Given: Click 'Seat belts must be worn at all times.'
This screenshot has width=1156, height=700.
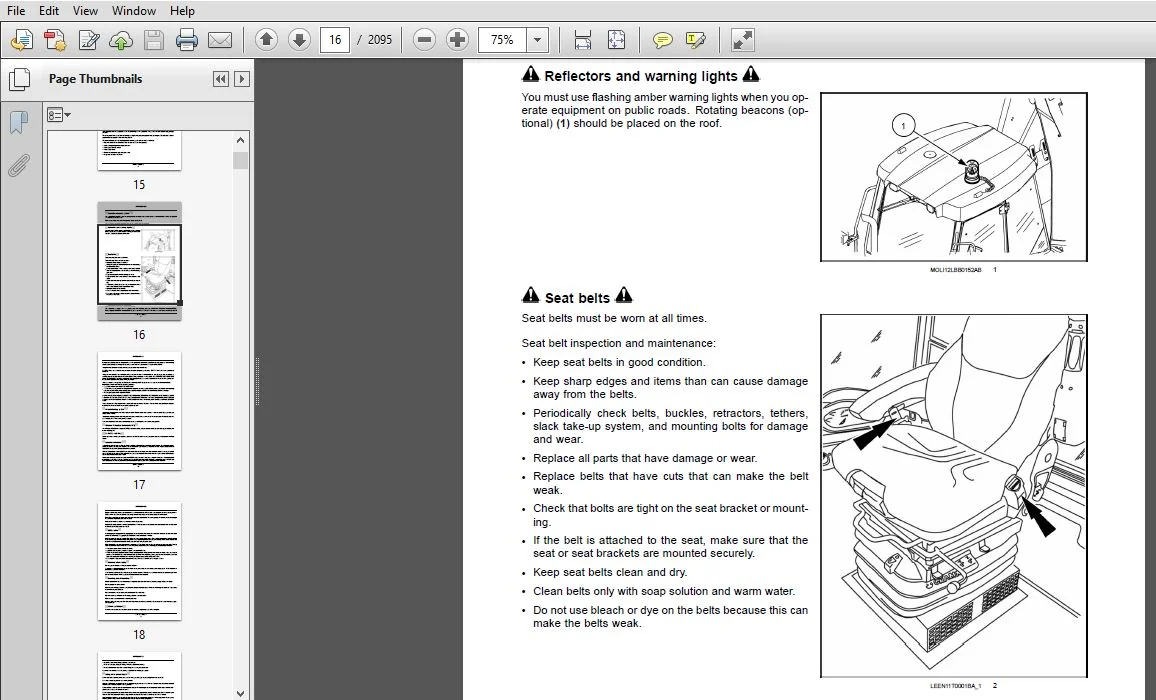Looking at the screenshot, I should click(614, 319).
